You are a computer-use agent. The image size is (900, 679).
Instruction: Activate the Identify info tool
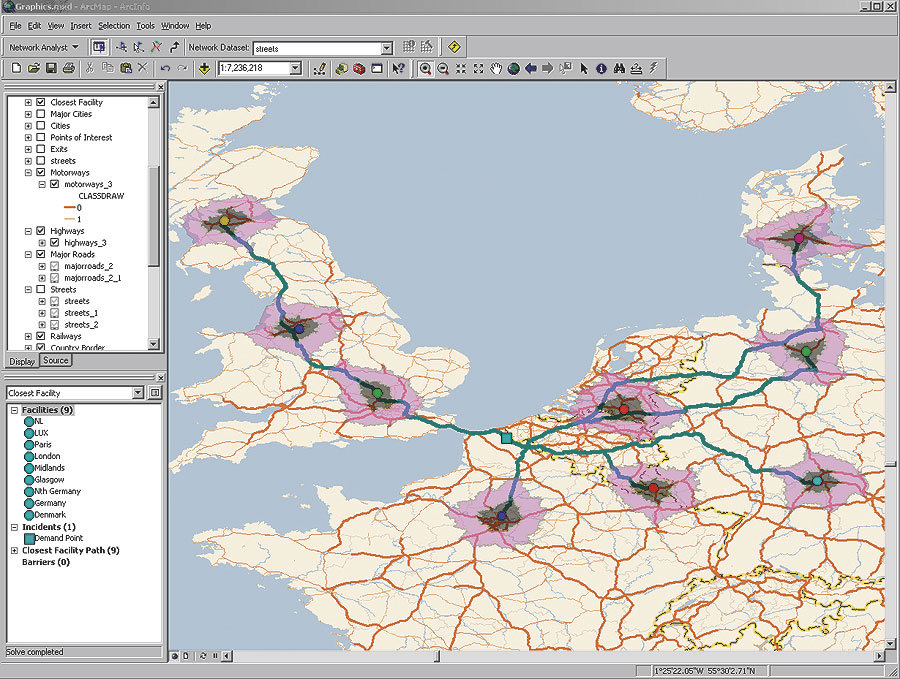pyautogui.click(x=601, y=68)
